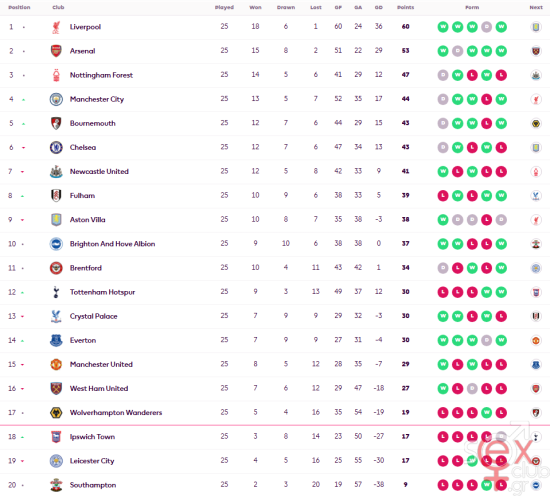Click Aston Villa's first form result circle

pyautogui.click(x=443, y=220)
